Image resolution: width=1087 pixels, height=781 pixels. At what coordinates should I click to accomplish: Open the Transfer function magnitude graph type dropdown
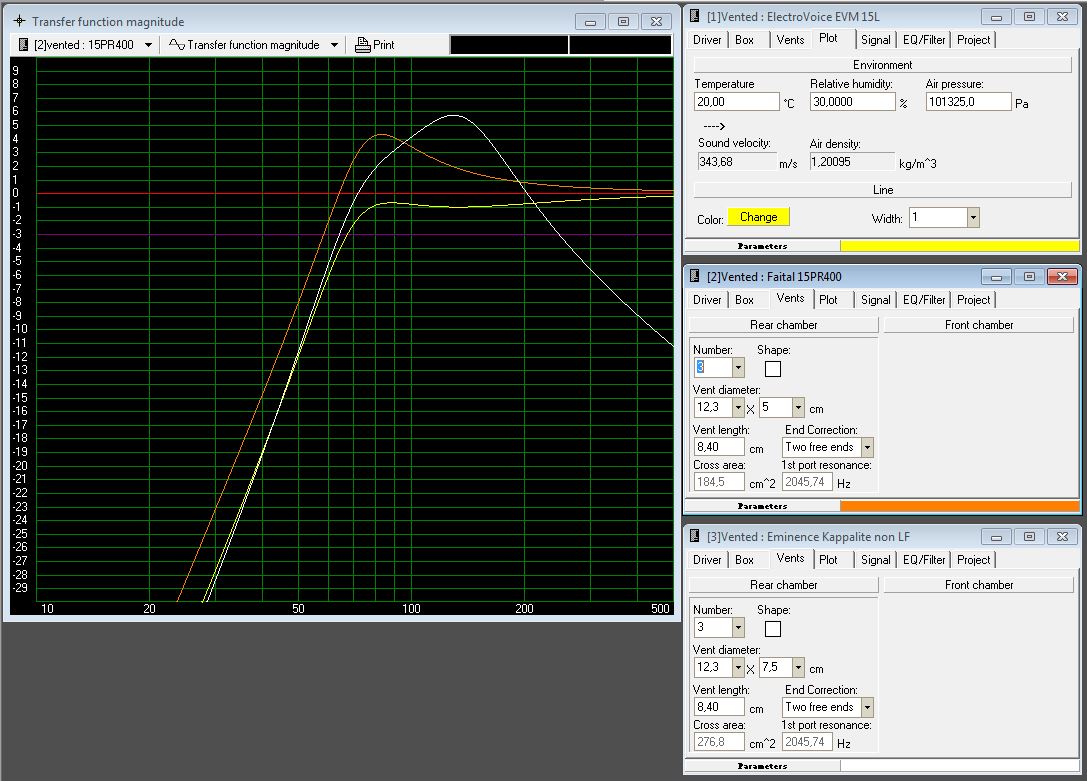pyautogui.click(x=334, y=45)
